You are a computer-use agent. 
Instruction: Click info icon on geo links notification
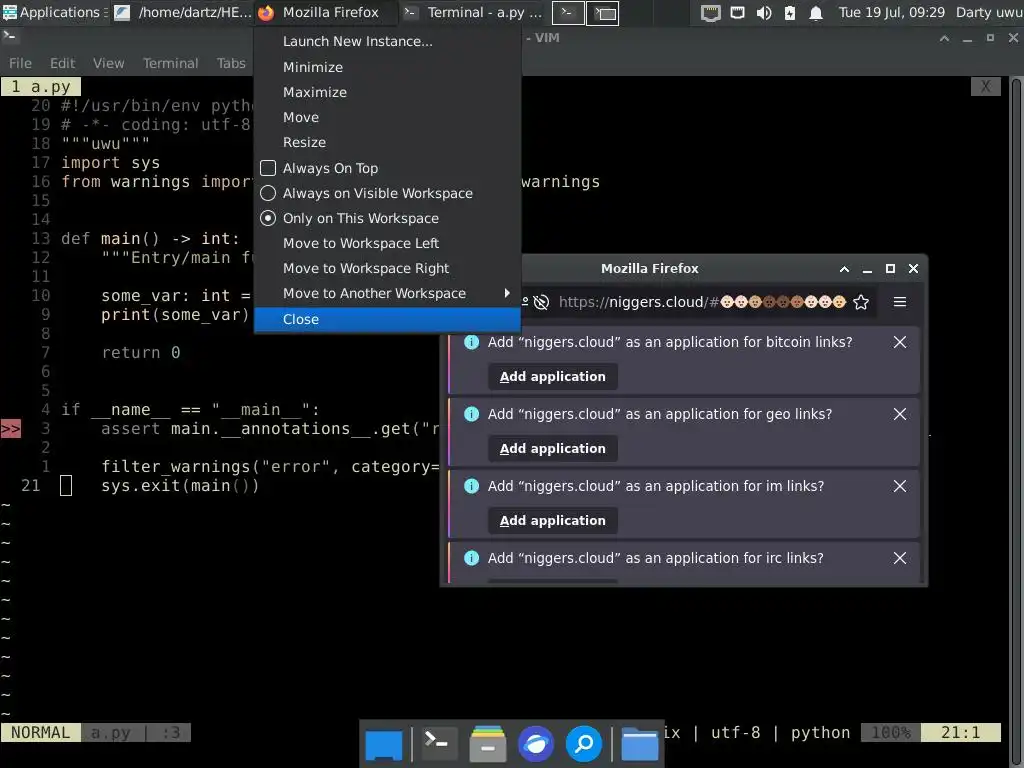(472, 414)
